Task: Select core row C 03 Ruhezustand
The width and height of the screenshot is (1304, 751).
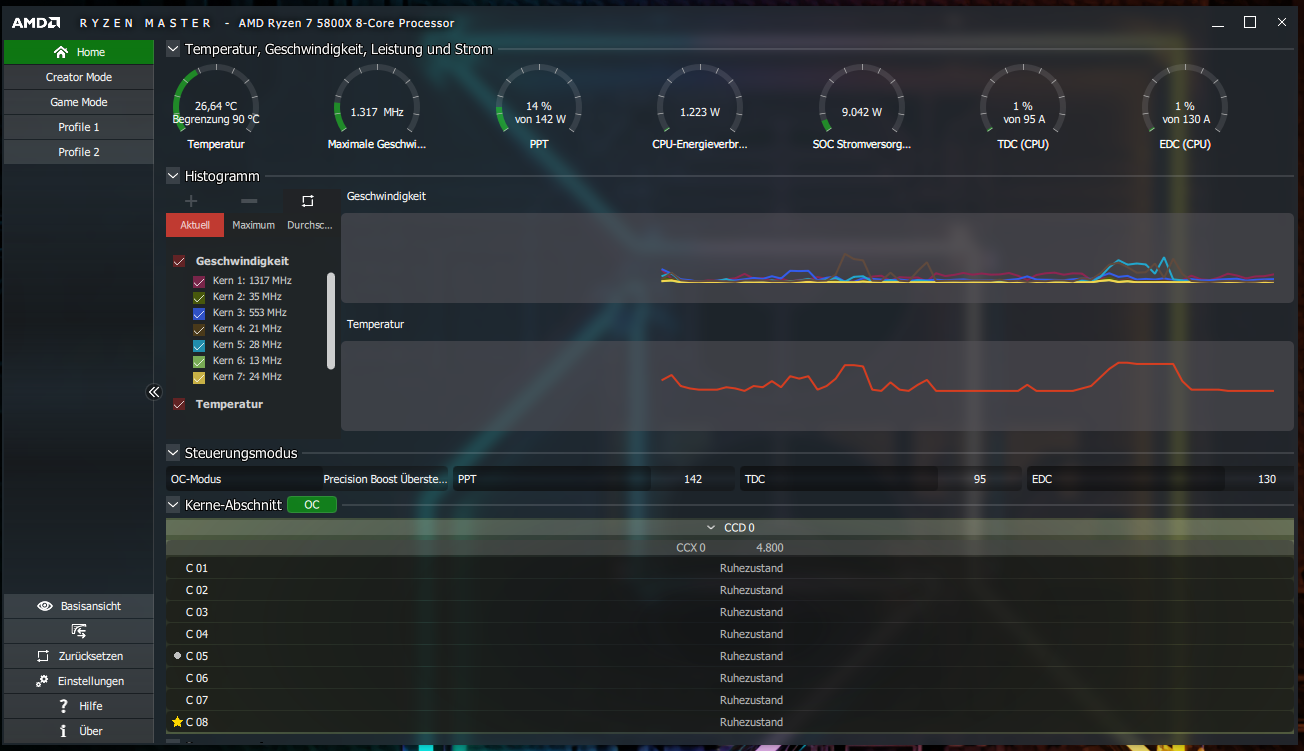Action: coord(730,612)
